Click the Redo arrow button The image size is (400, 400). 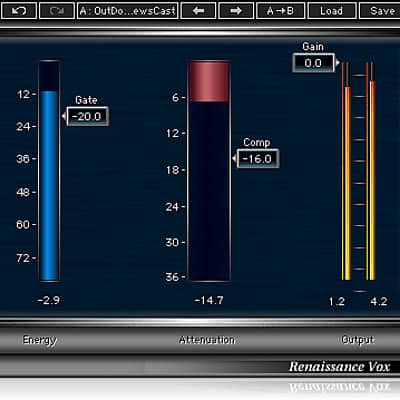pyautogui.click(x=57, y=11)
